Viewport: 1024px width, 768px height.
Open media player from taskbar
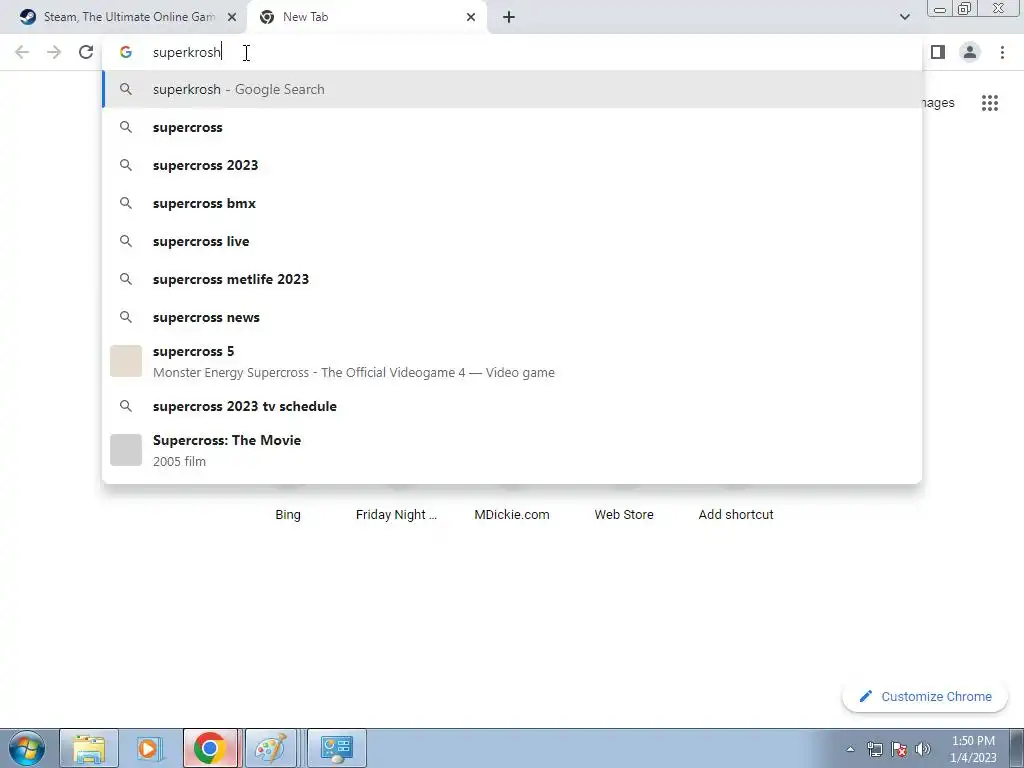(x=150, y=748)
